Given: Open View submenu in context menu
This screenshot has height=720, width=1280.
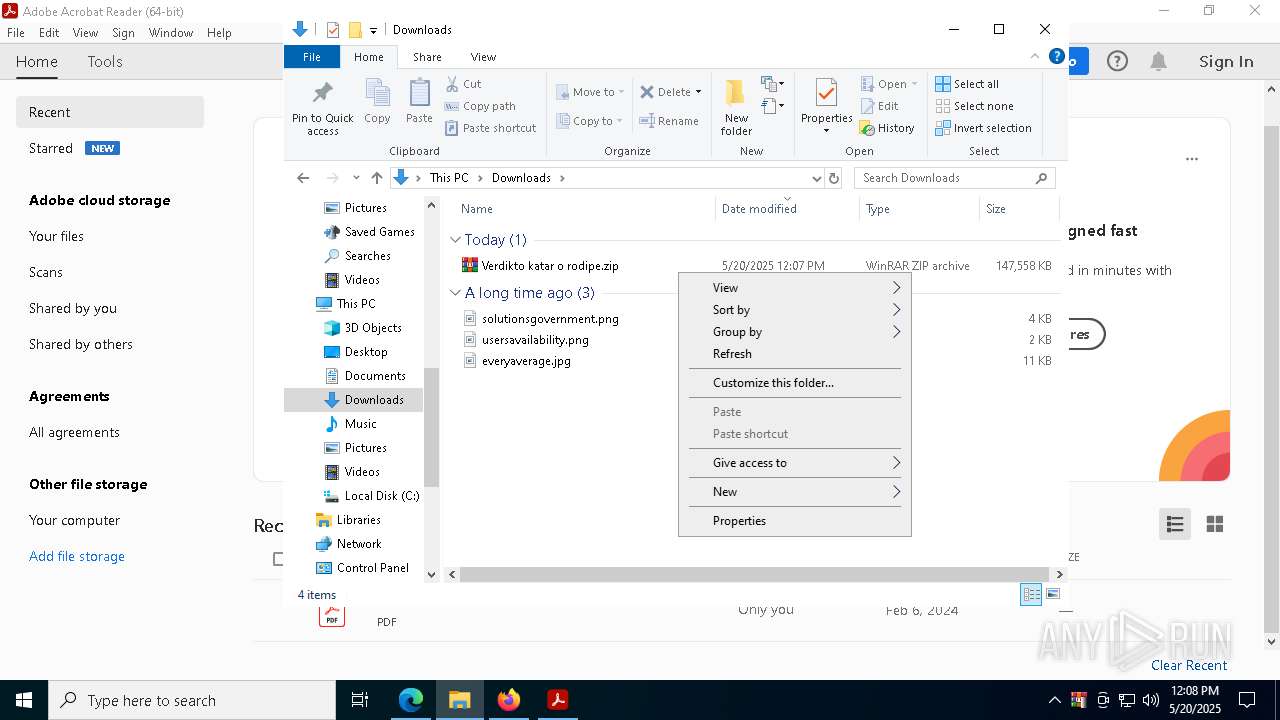Looking at the screenshot, I should [x=795, y=288].
